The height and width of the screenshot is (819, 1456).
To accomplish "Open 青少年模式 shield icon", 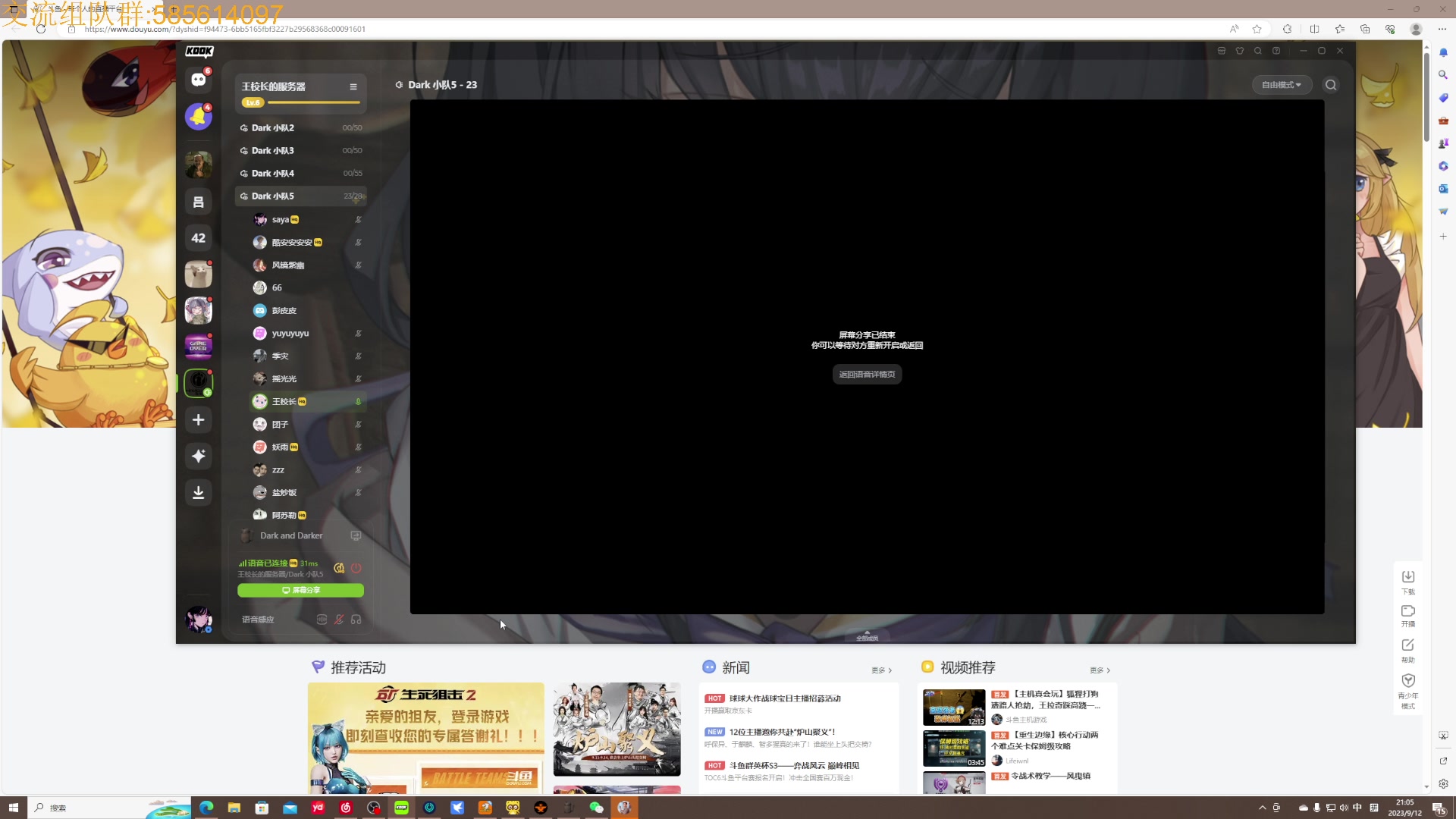I will [x=1408, y=690].
